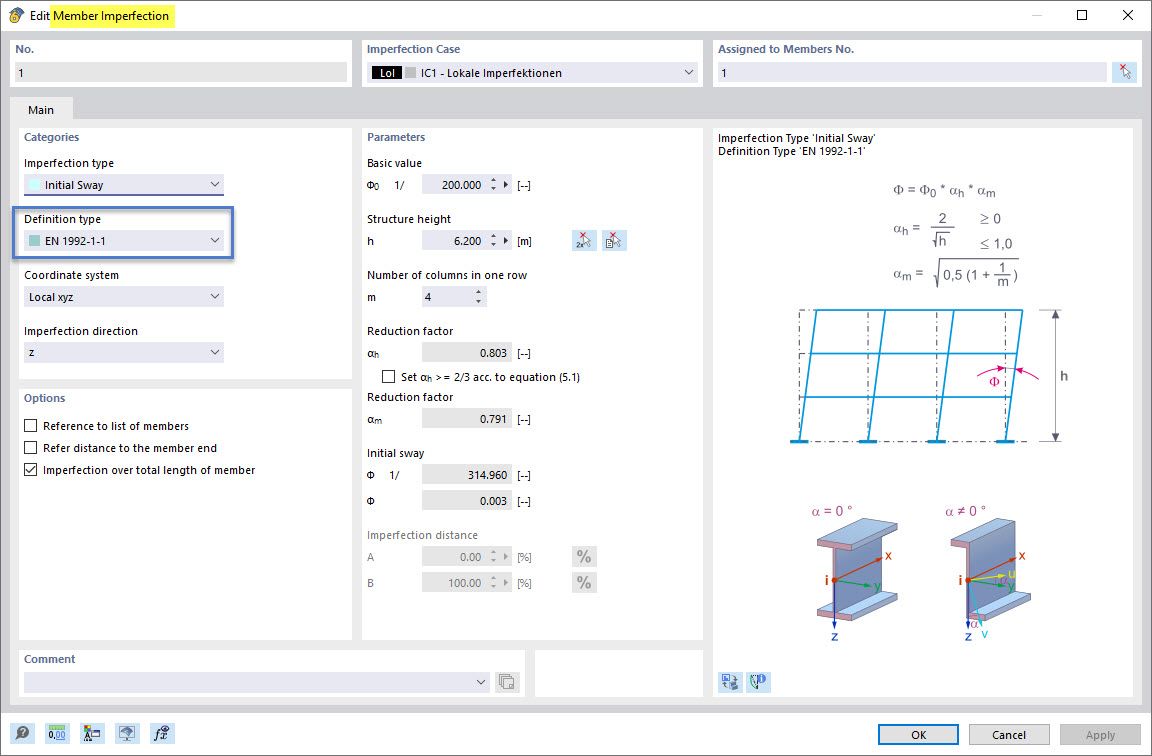Viewport: 1152px width, 756px height.
Task: Click the display properties monitor icon
Action: 127,733
